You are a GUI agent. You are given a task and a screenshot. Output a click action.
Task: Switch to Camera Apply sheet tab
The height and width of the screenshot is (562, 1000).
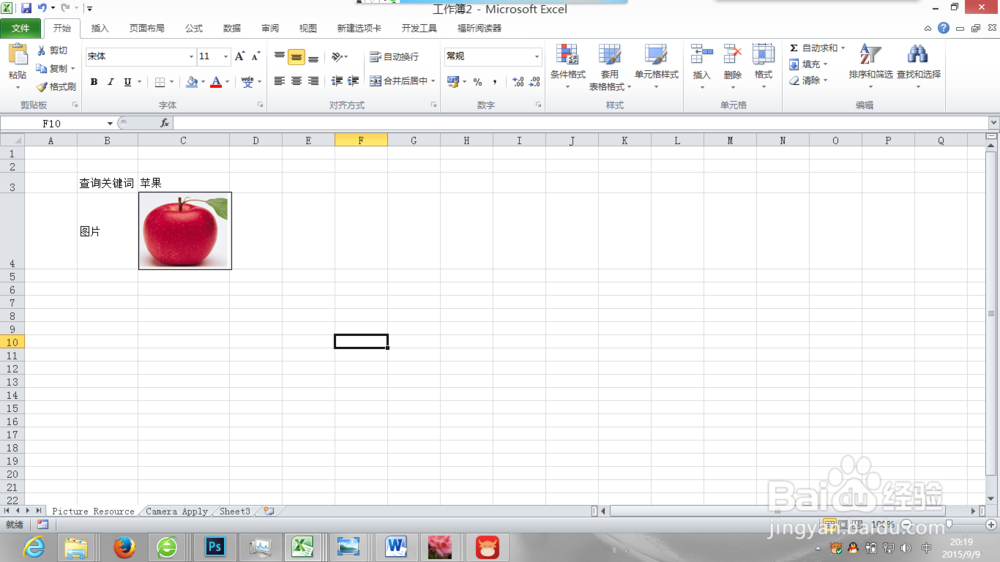pyautogui.click(x=177, y=511)
